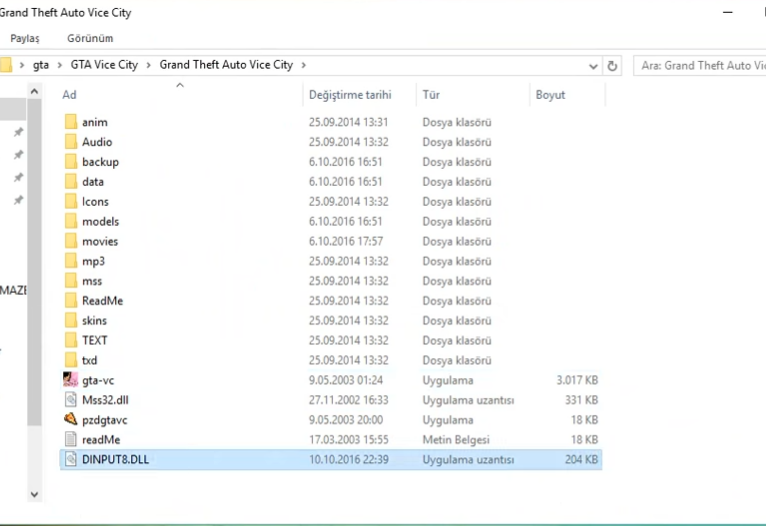Click the DINPUT8.DLL file icon
766x526 pixels.
point(70,460)
